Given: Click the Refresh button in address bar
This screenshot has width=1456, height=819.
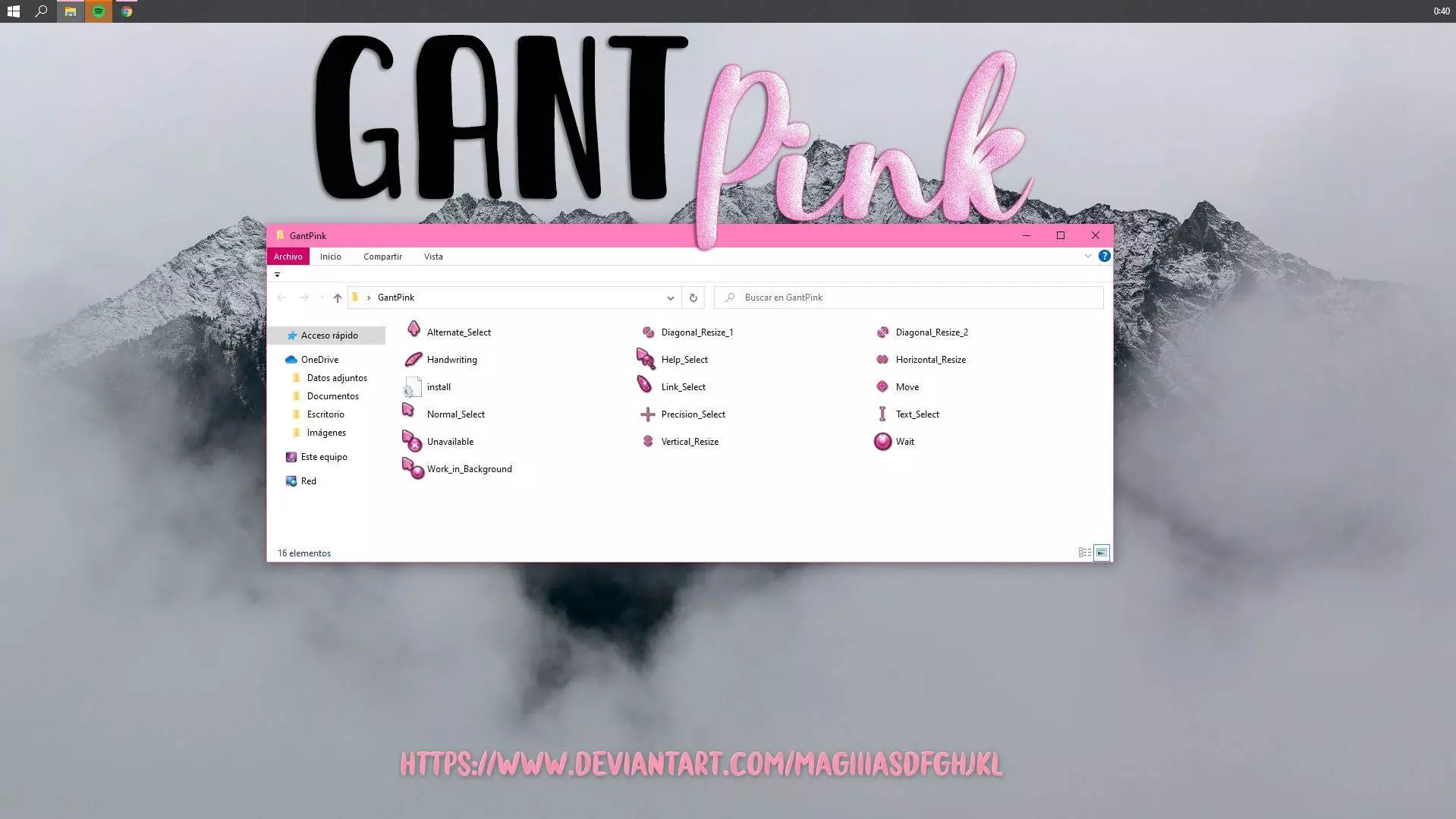Looking at the screenshot, I should [x=693, y=298].
